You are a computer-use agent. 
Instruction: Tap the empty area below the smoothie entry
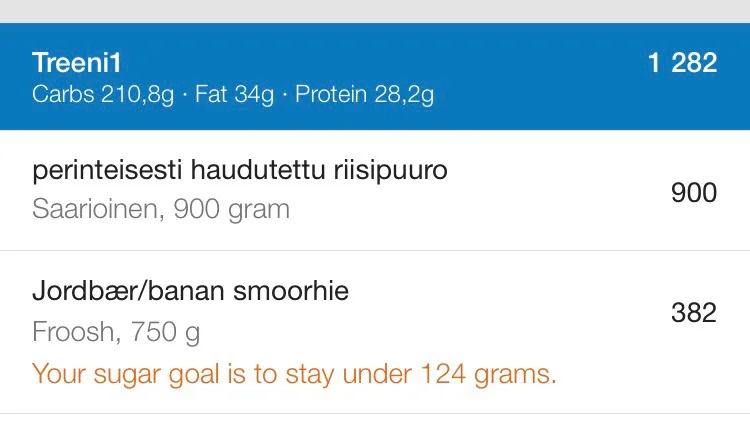pos(375,427)
